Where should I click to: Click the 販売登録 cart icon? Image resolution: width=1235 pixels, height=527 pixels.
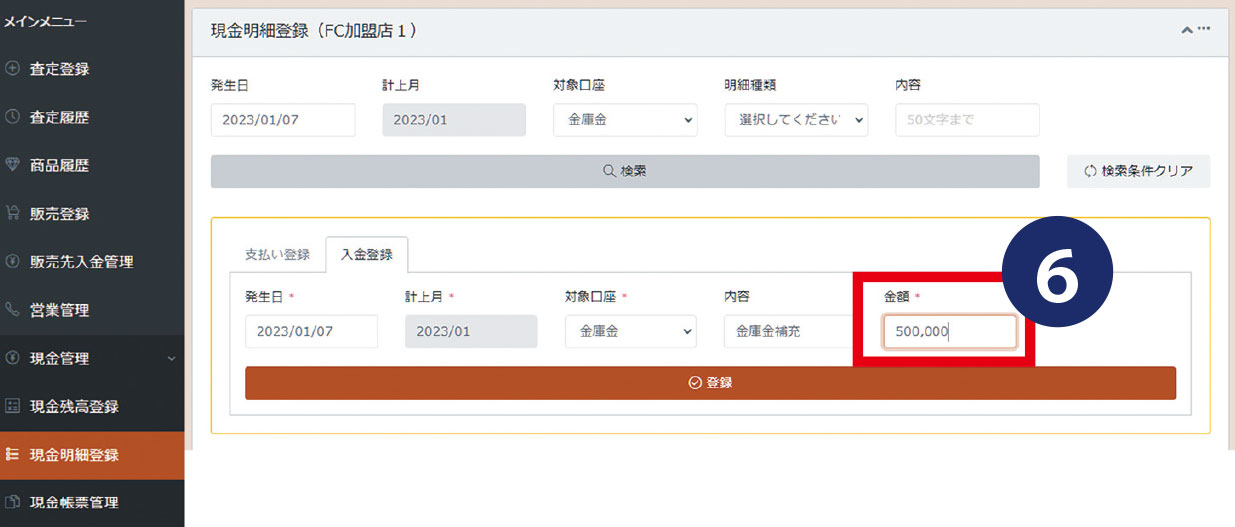coord(12,213)
